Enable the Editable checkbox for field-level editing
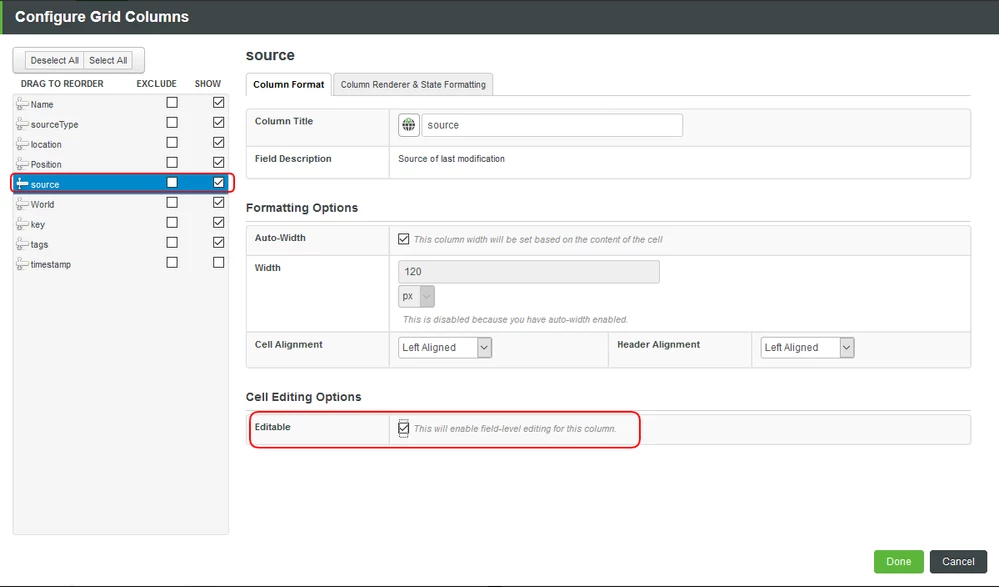The width and height of the screenshot is (999, 587). tap(403, 428)
